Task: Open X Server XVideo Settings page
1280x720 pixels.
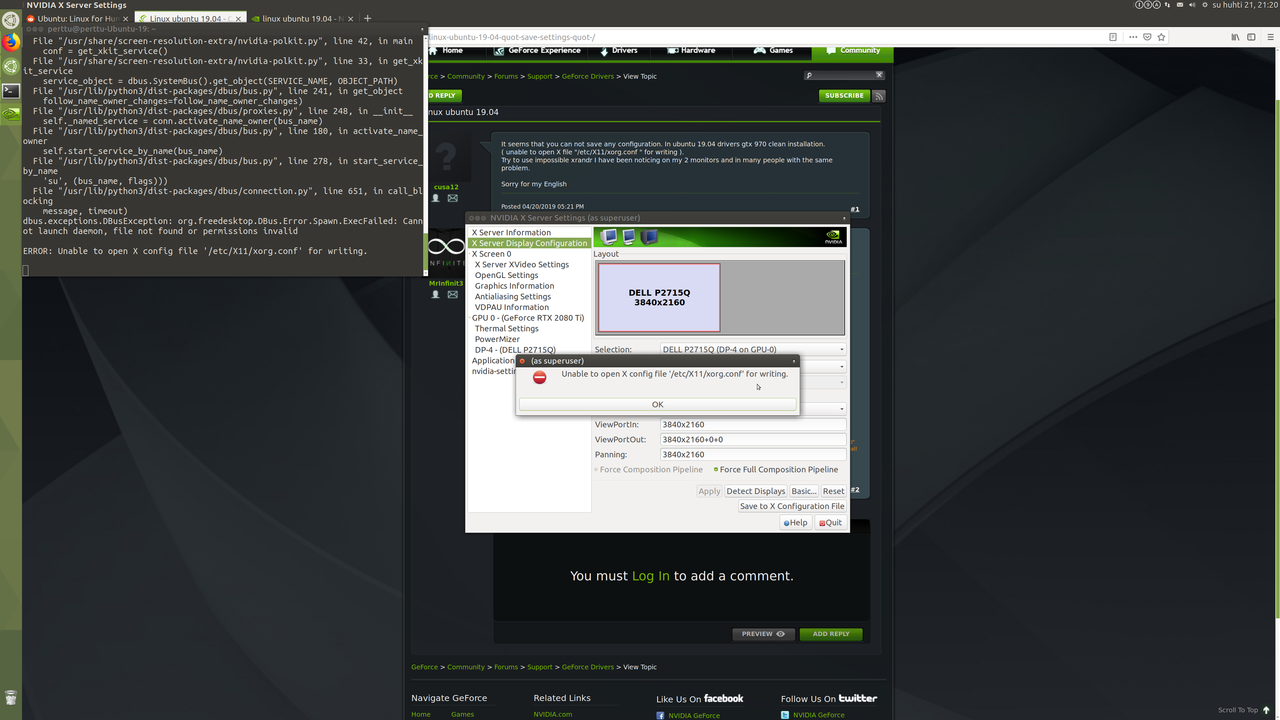Action: pyautogui.click(x=522, y=265)
